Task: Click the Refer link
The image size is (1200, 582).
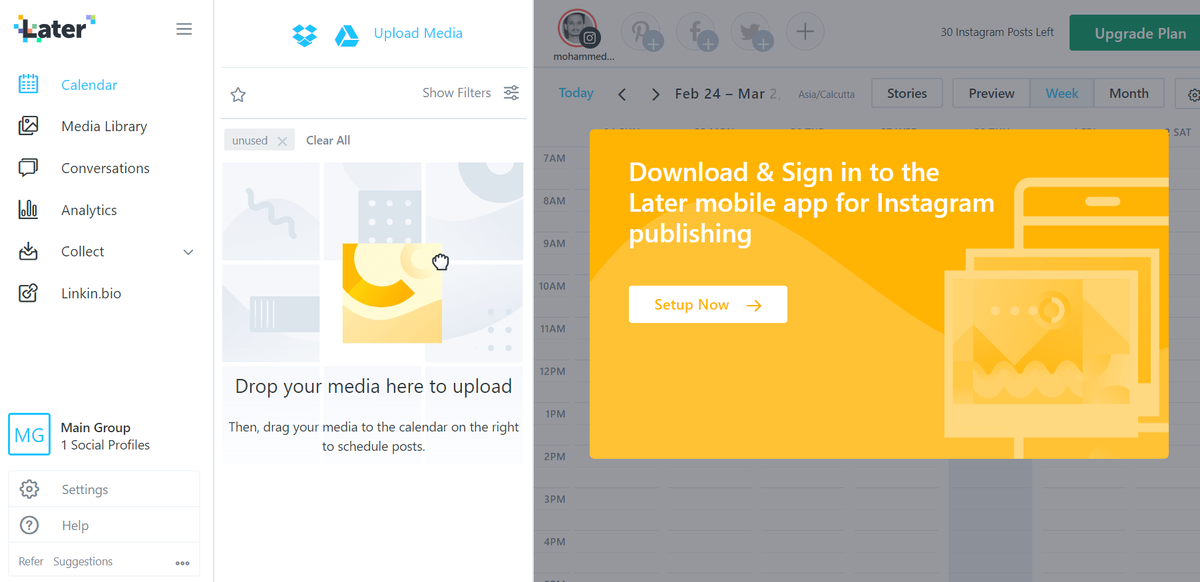Action: coord(31,562)
